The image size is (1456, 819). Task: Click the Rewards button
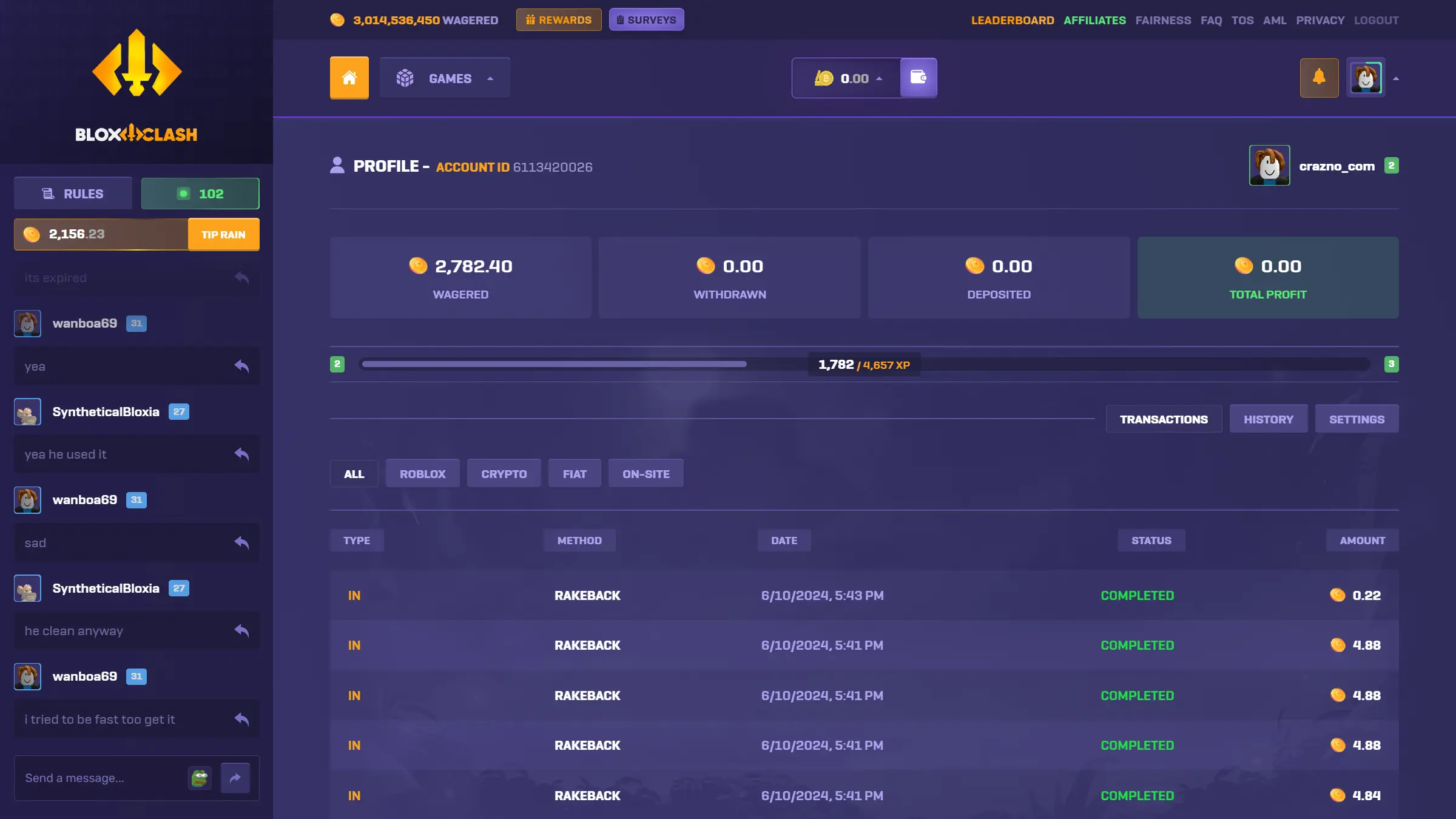[559, 19]
